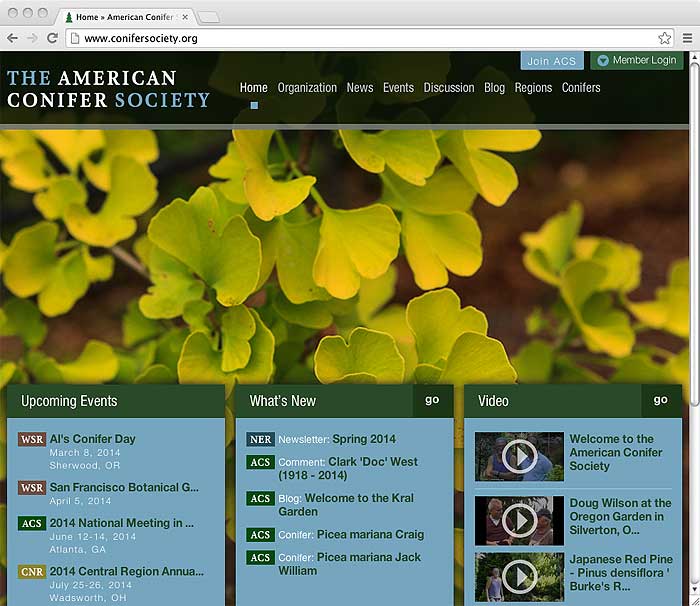Play the Doug Wilson video thumbnail
This screenshot has width=700, height=606.
pyautogui.click(x=519, y=520)
